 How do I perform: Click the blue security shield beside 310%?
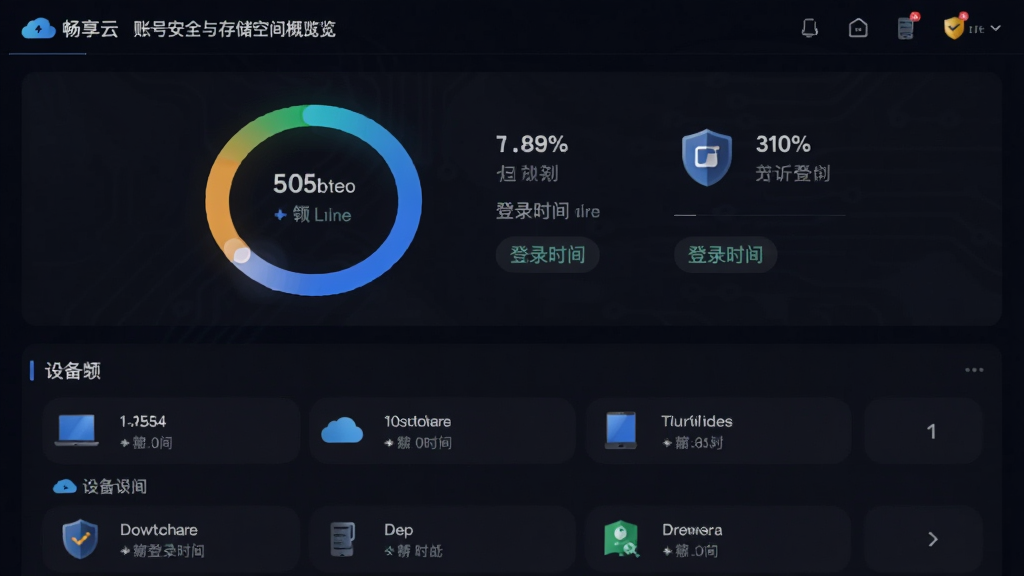707,157
